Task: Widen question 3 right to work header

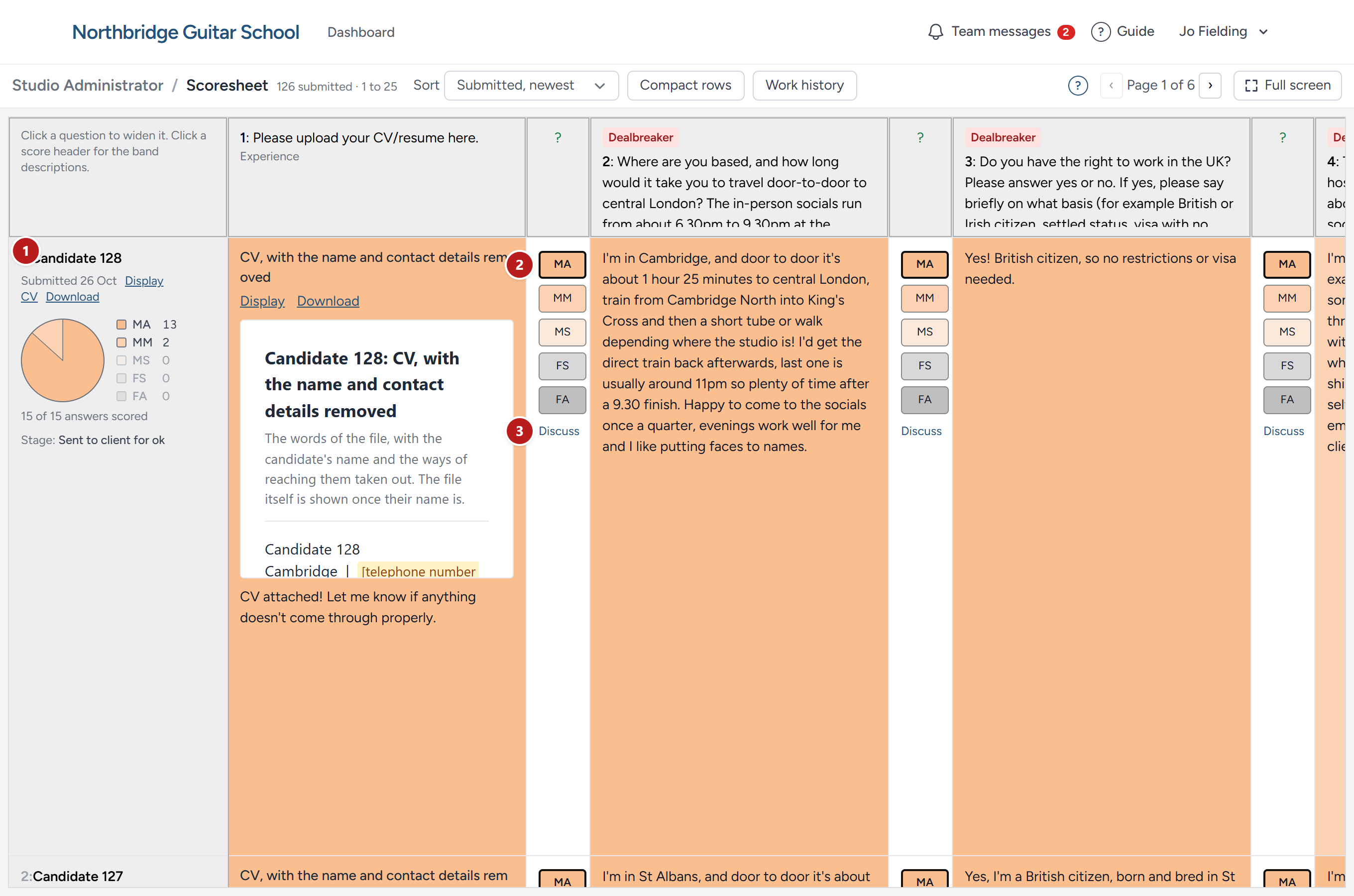Action: (1101, 177)
